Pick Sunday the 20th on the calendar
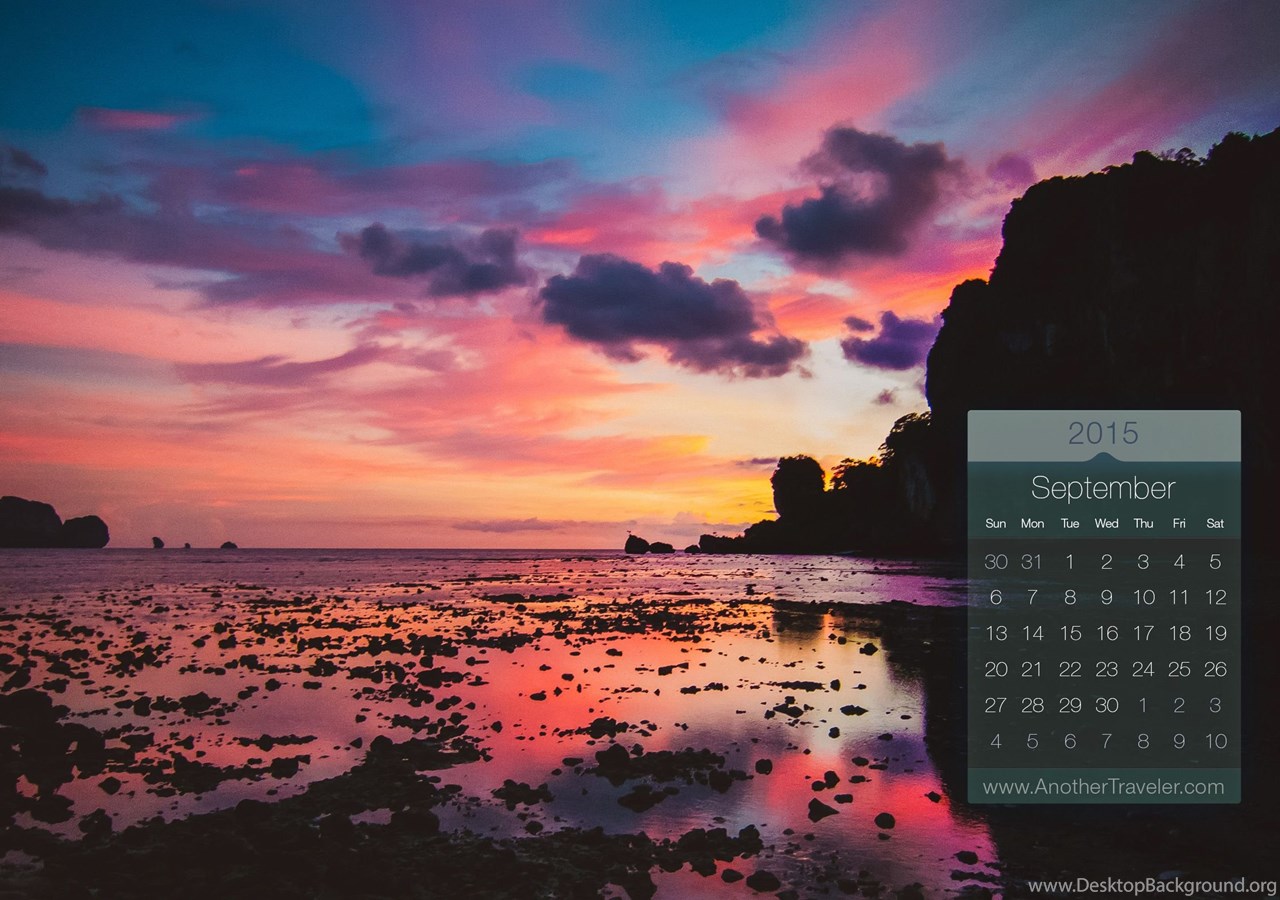The height and width of the screenshot is (900, 1280). click(x=996, y=669)
